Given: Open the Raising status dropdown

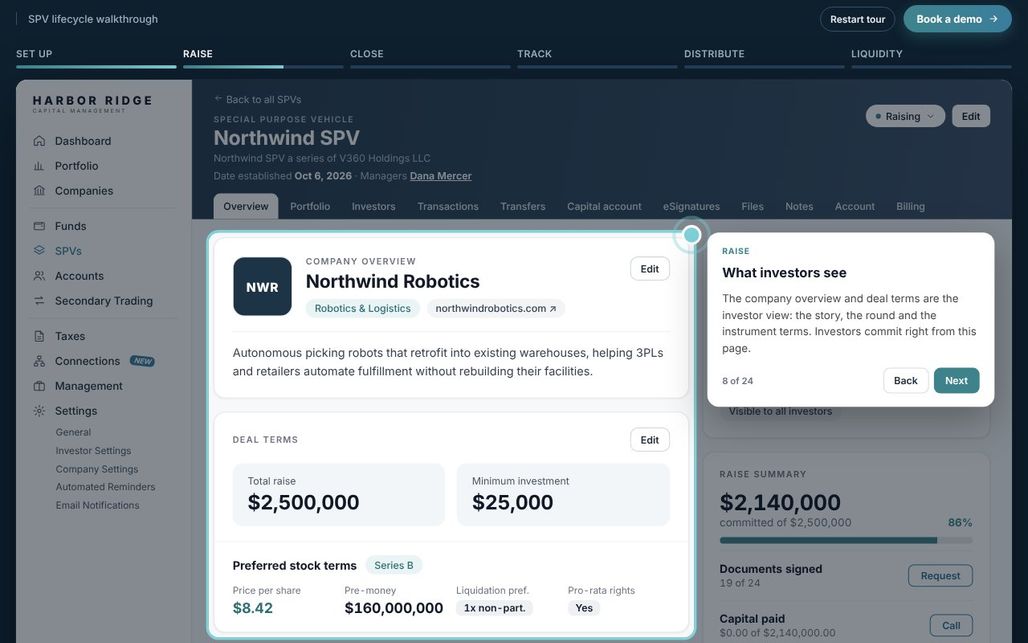Looking at the screenshot, I should coord(905,116).
